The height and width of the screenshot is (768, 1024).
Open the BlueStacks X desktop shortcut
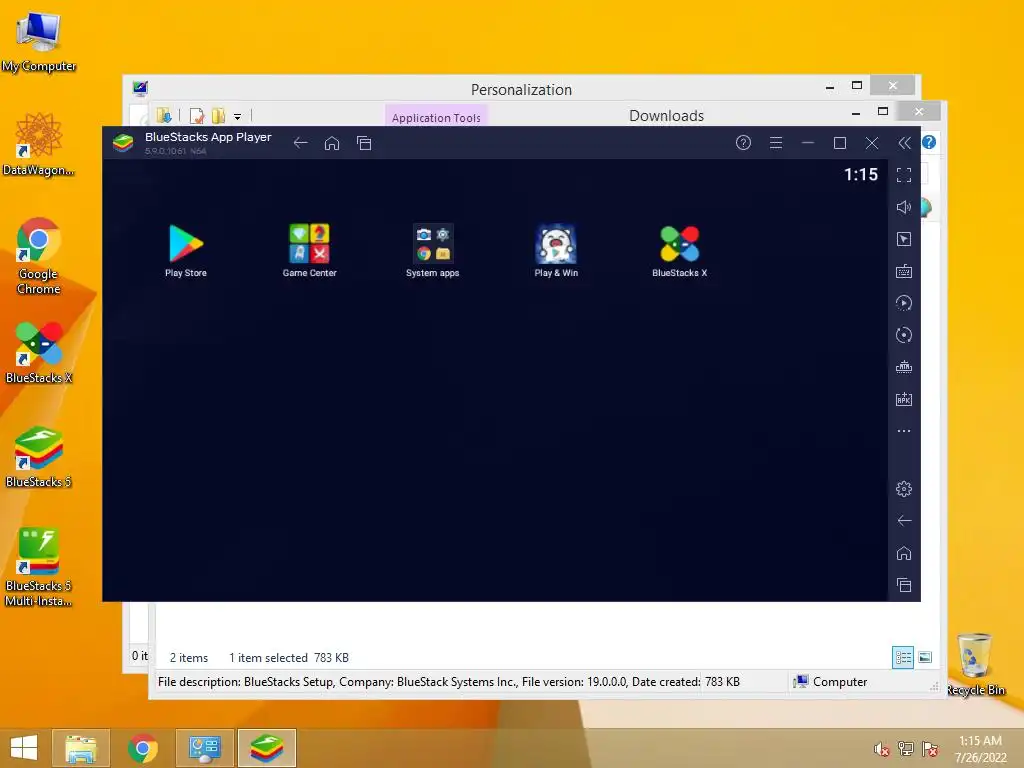(x=39, y=353)
